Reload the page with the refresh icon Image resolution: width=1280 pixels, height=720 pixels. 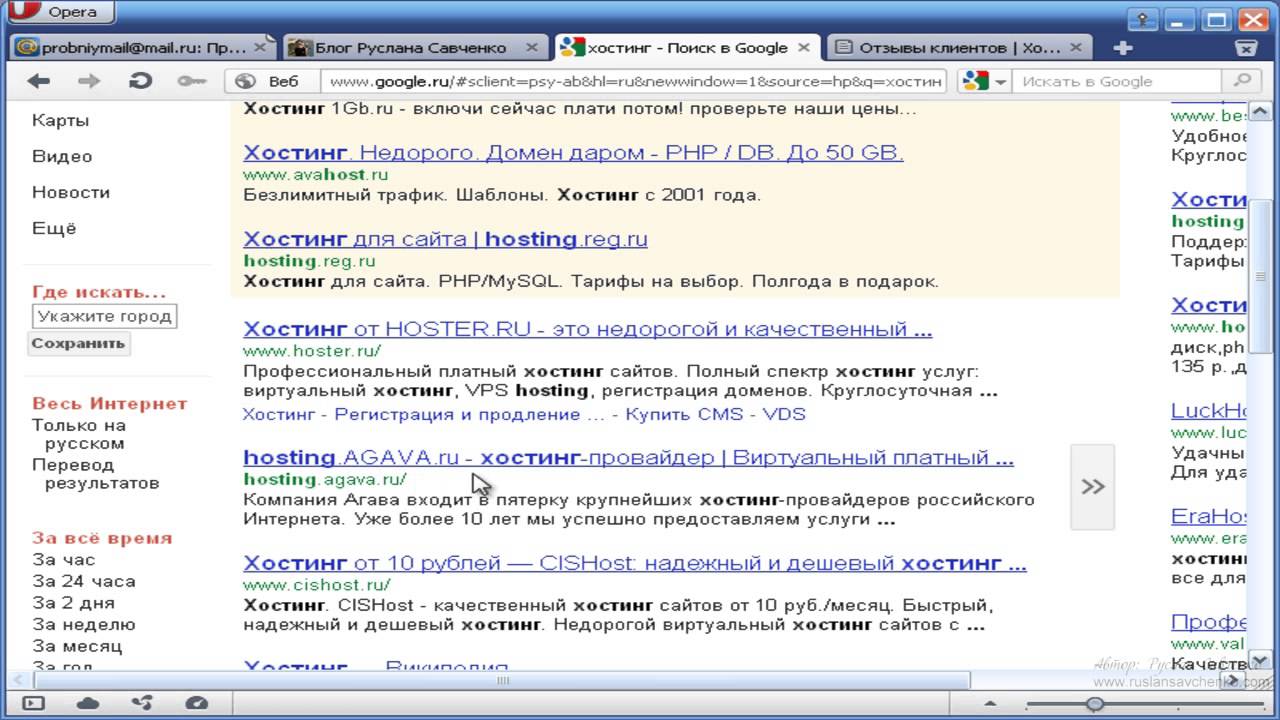click(x=140, y=81)
